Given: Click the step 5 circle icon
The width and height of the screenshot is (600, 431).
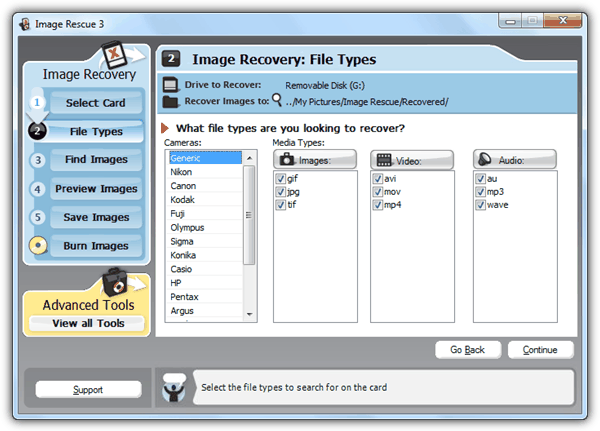Looking at the screenshot, I should (38, 217).
